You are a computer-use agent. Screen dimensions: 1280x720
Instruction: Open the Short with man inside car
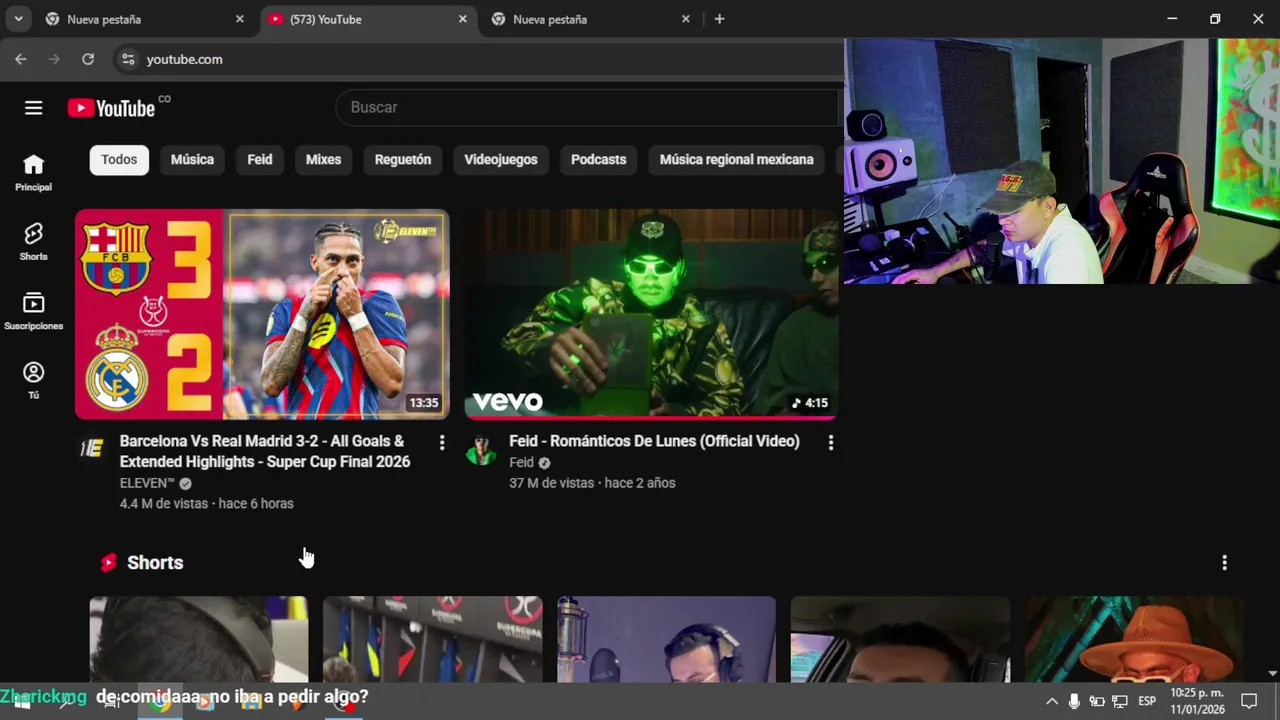click(900, 639)
